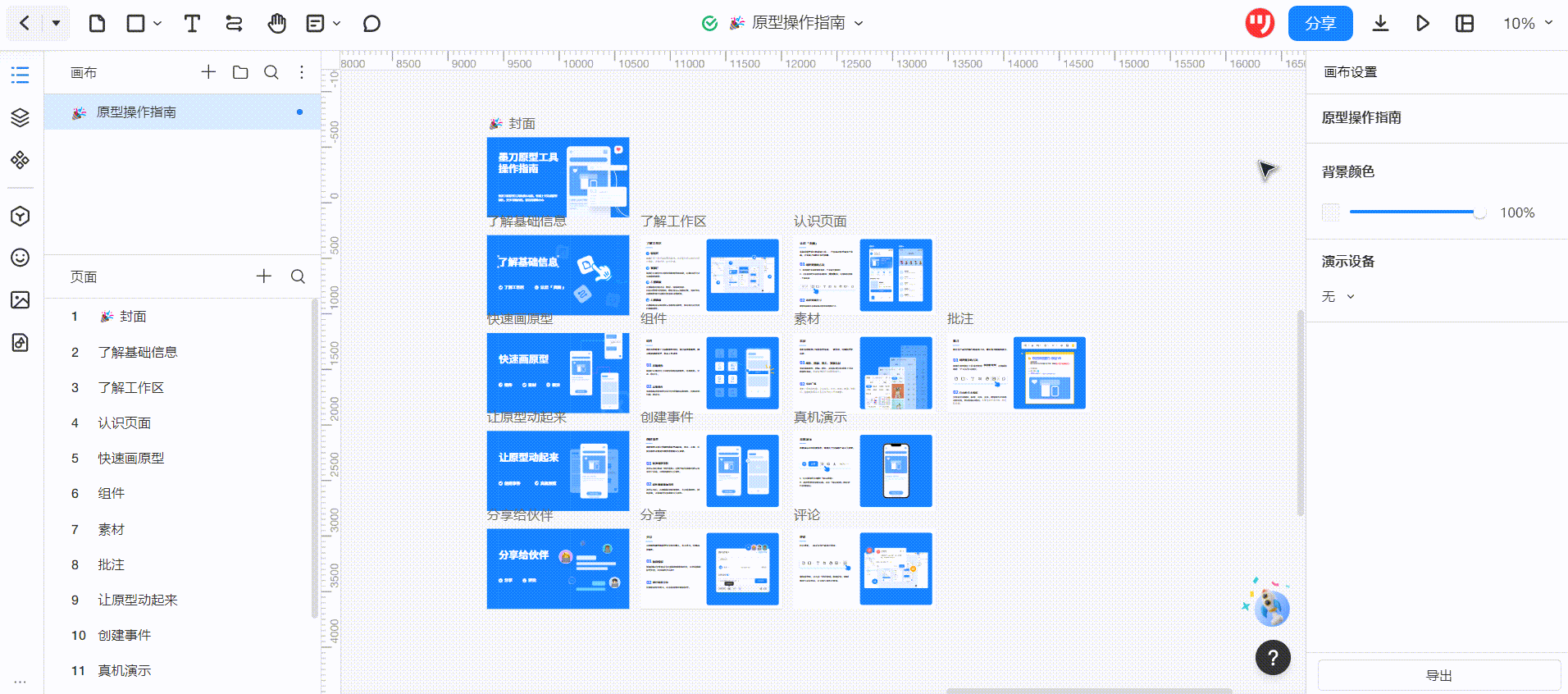The height and width of the screenshot is (694, 1568).
Task: Select the 批注 frame on canvas
Action: pyautogui.click(x=1017, y=372)
